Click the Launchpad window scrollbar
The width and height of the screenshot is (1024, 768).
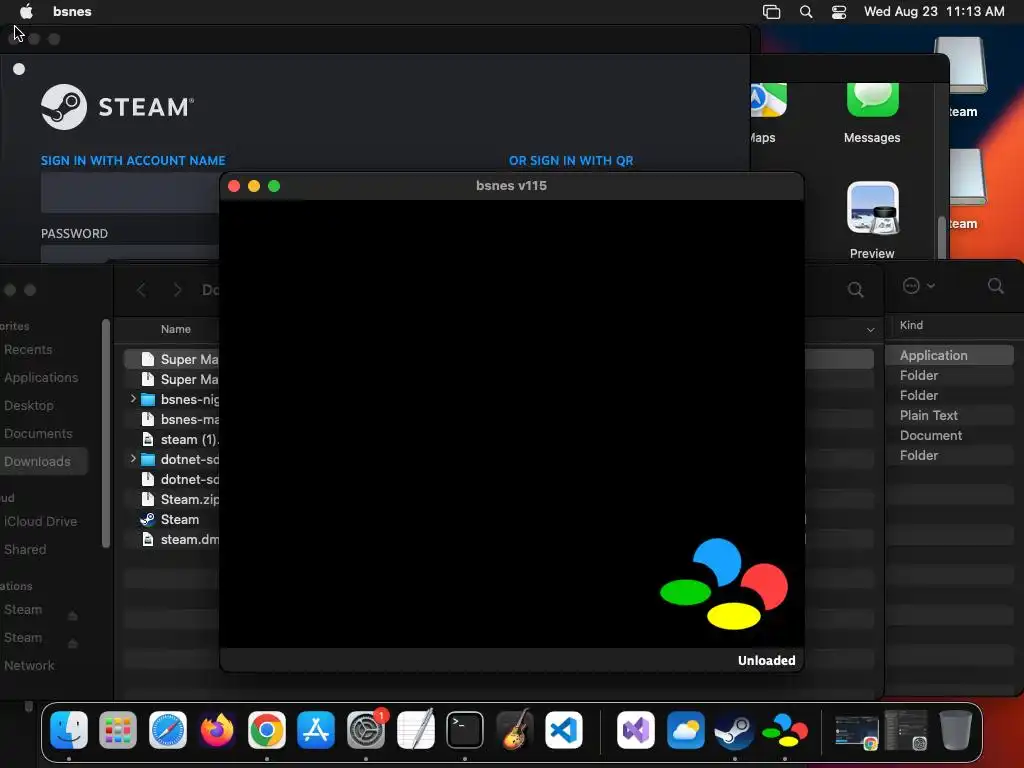click(x=942, y=237)
